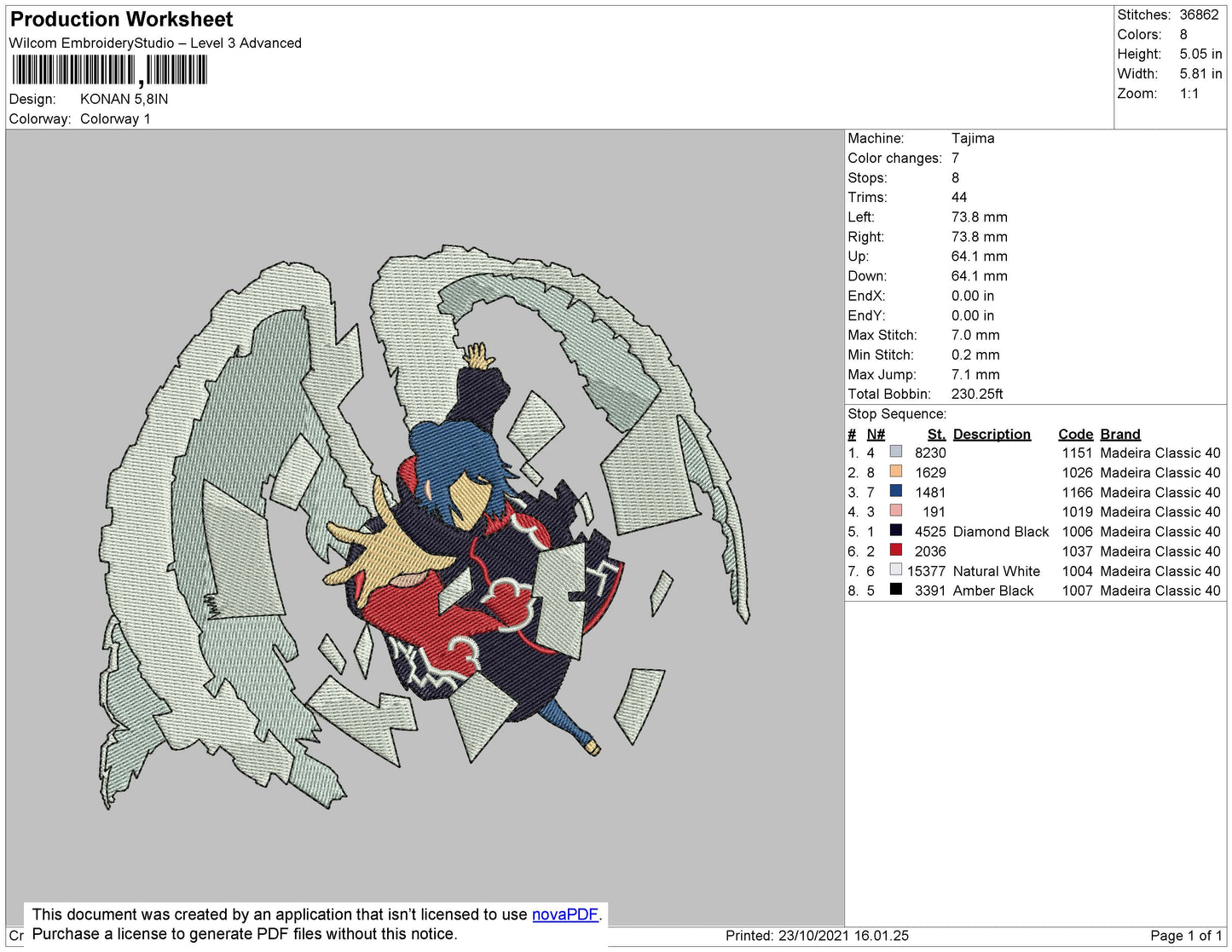Click the 'St.' column header
This screenshot has width=1232, height=952.
[x=936, y=434]
